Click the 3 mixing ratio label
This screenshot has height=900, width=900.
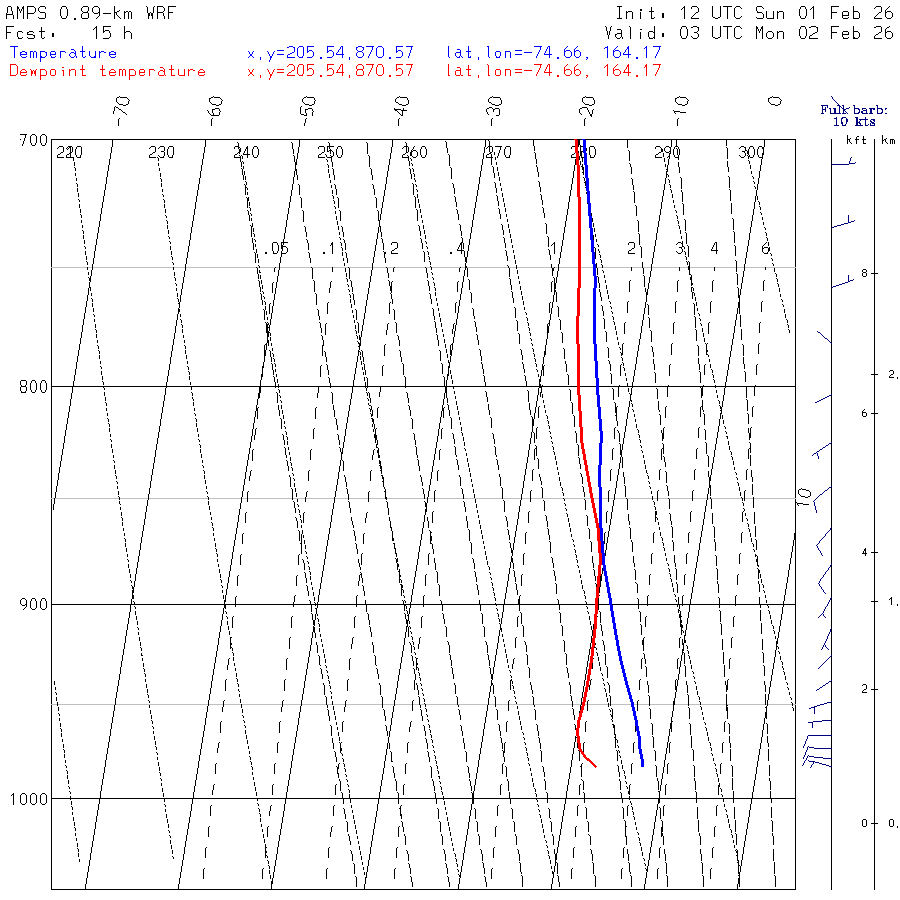(680, 249)
